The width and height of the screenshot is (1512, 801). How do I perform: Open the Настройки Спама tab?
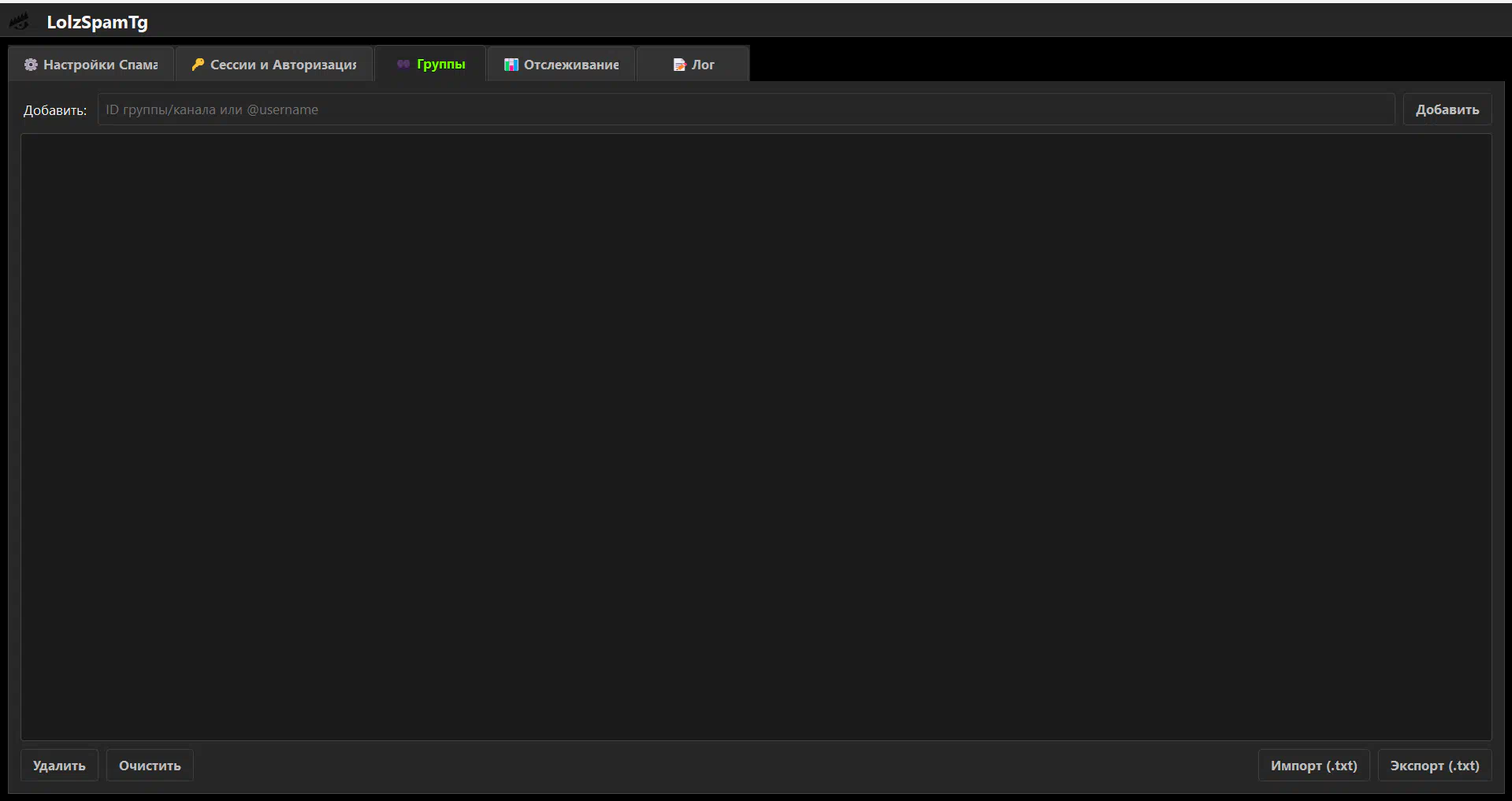(100, 65)
